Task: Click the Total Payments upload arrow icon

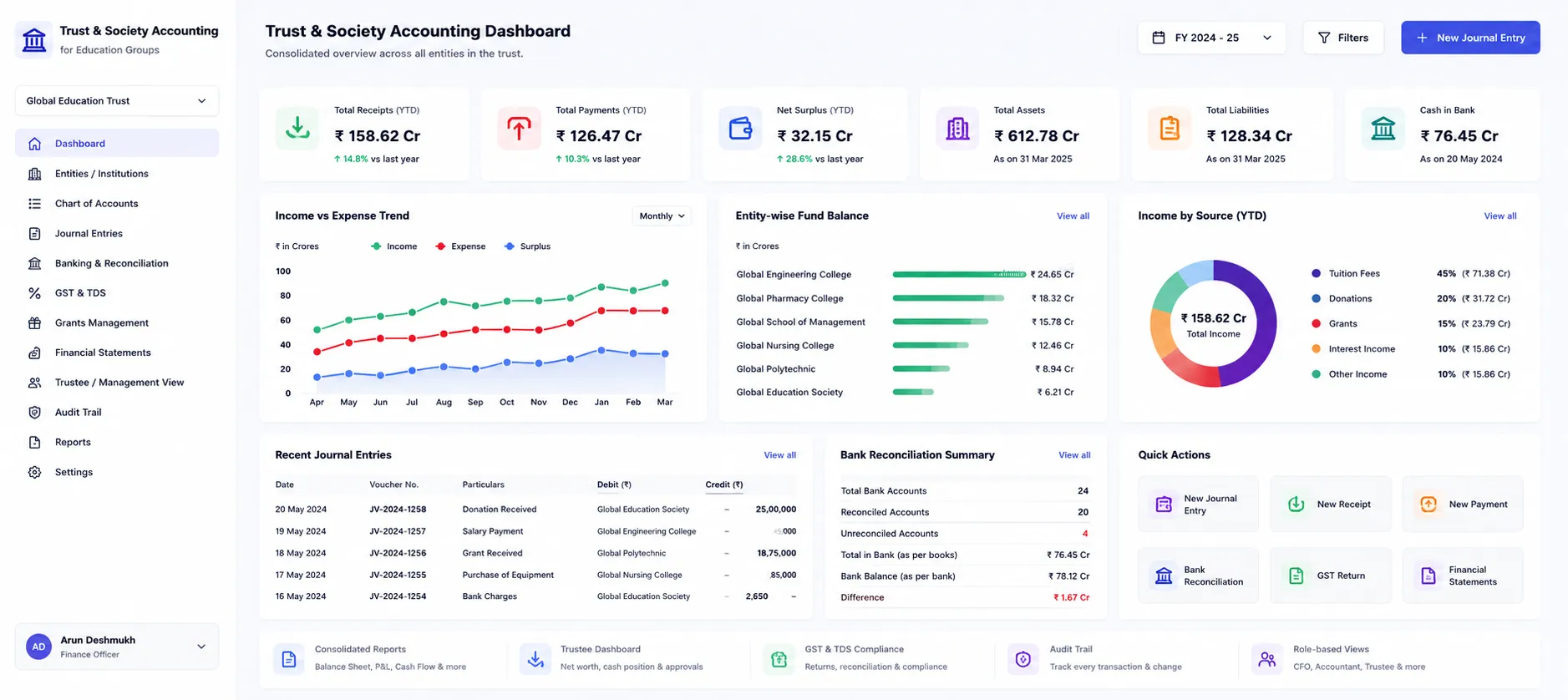Action: (x=519, y=129)
